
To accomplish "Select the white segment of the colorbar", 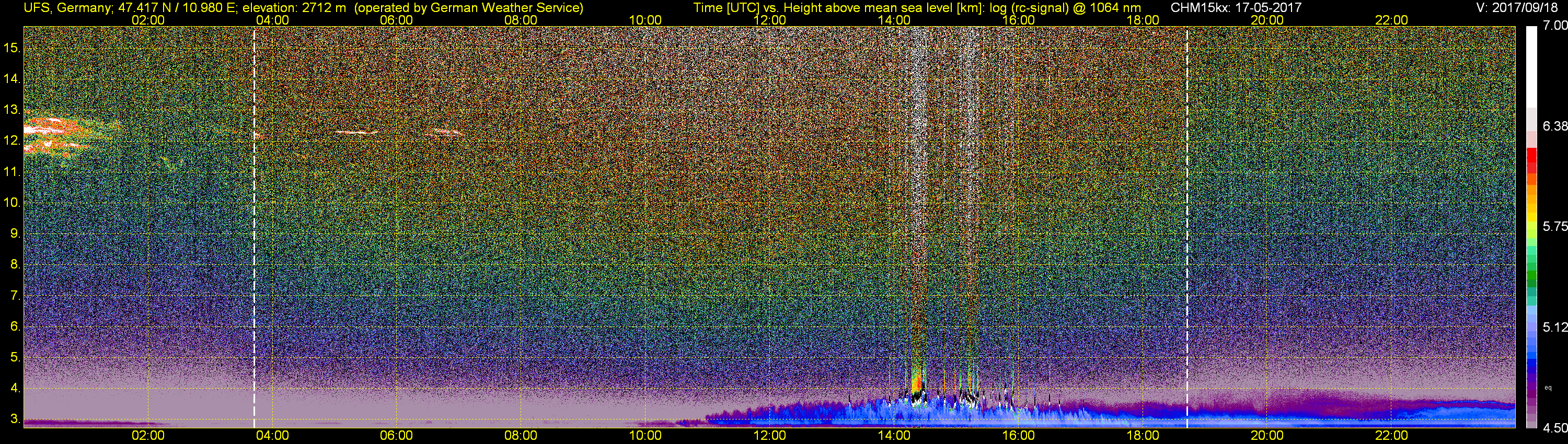I will (1531, 67).
